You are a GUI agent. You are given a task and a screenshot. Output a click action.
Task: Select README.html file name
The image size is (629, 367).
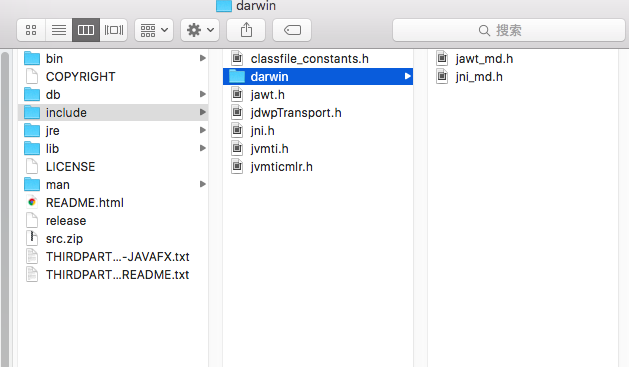pyautogui.click(x=85, y=203)
